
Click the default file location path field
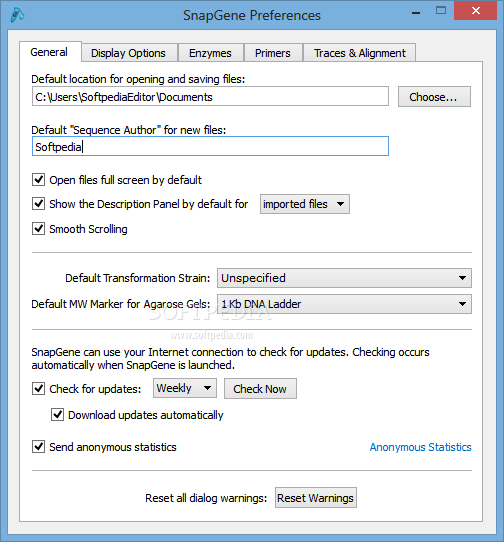pos(210,96)
